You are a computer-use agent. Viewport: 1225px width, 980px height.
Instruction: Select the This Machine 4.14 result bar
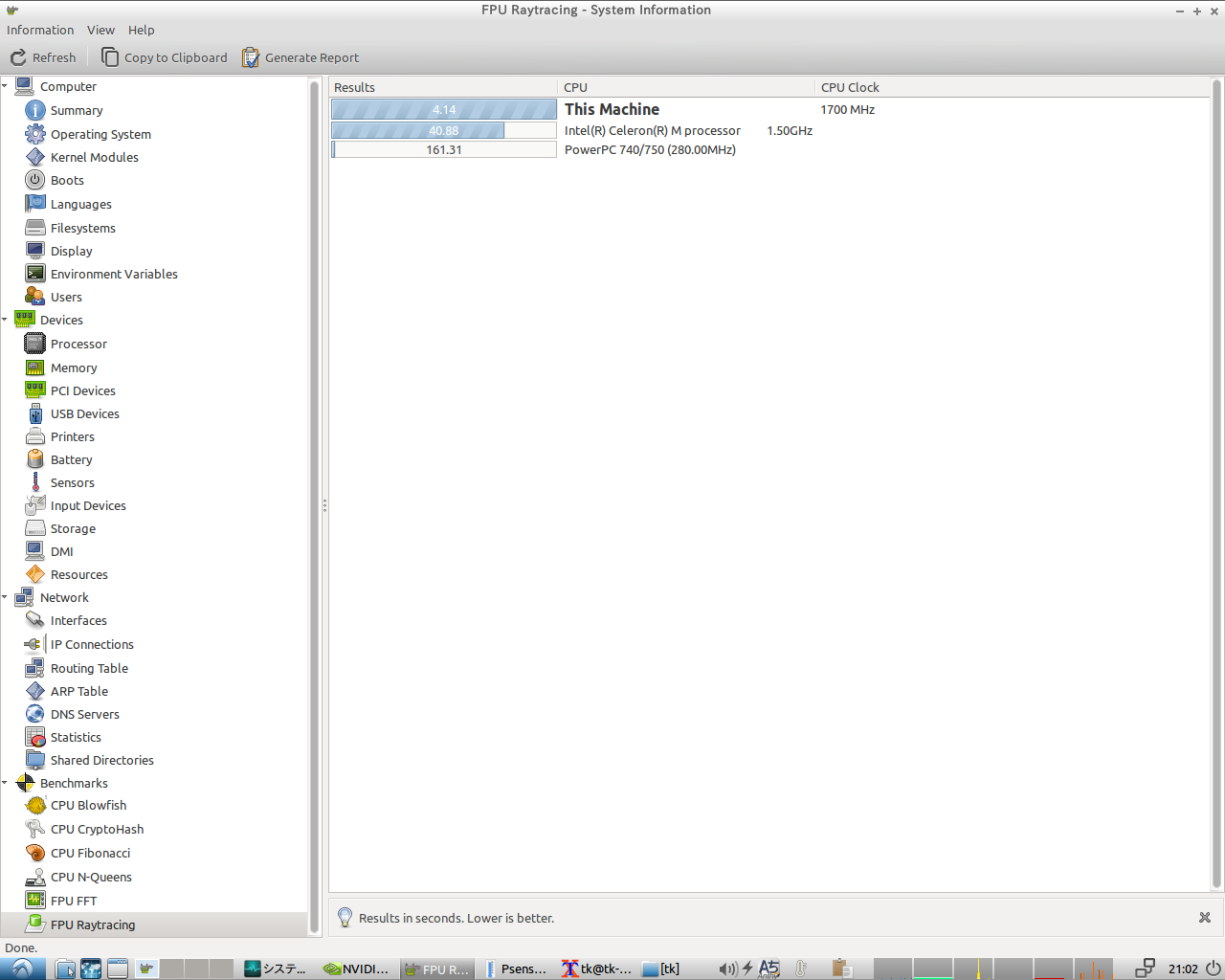443,110
